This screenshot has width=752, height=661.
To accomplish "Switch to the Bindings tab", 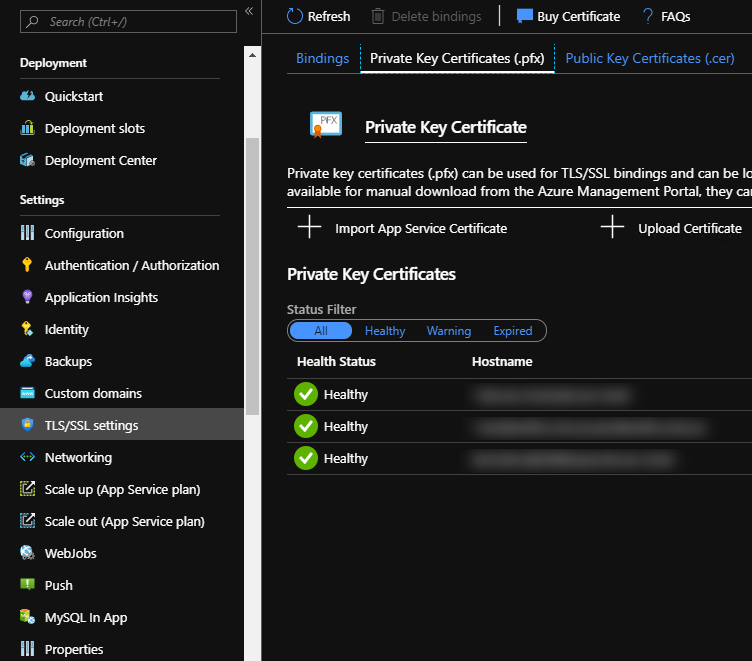I will (322, 58).
